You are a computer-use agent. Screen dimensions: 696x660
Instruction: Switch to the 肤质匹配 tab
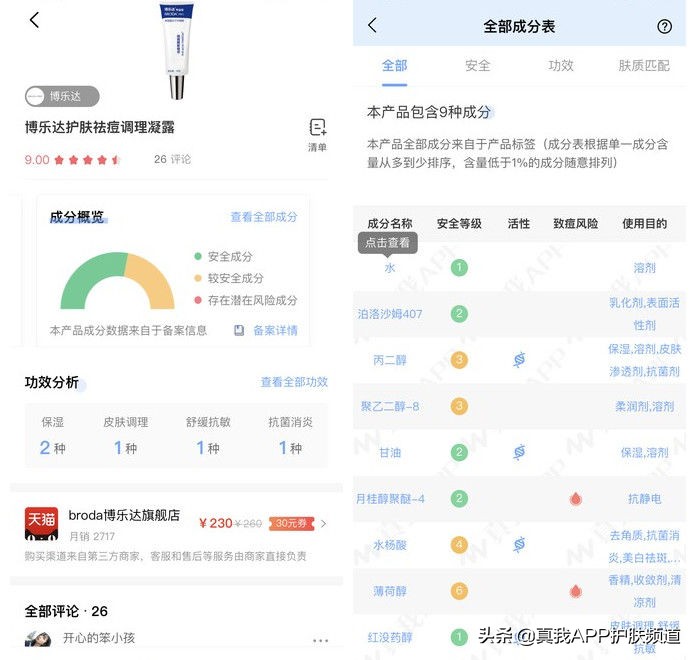point(644,66)
